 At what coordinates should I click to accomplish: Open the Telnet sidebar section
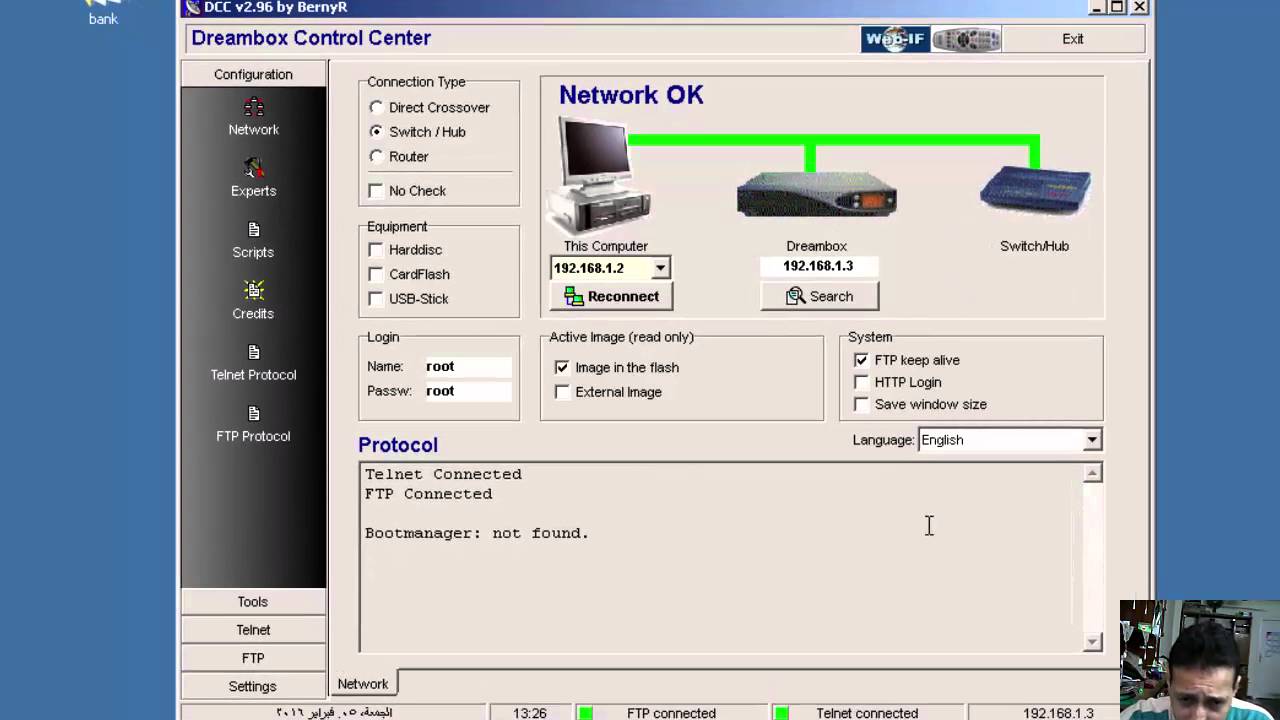[253, 630]
